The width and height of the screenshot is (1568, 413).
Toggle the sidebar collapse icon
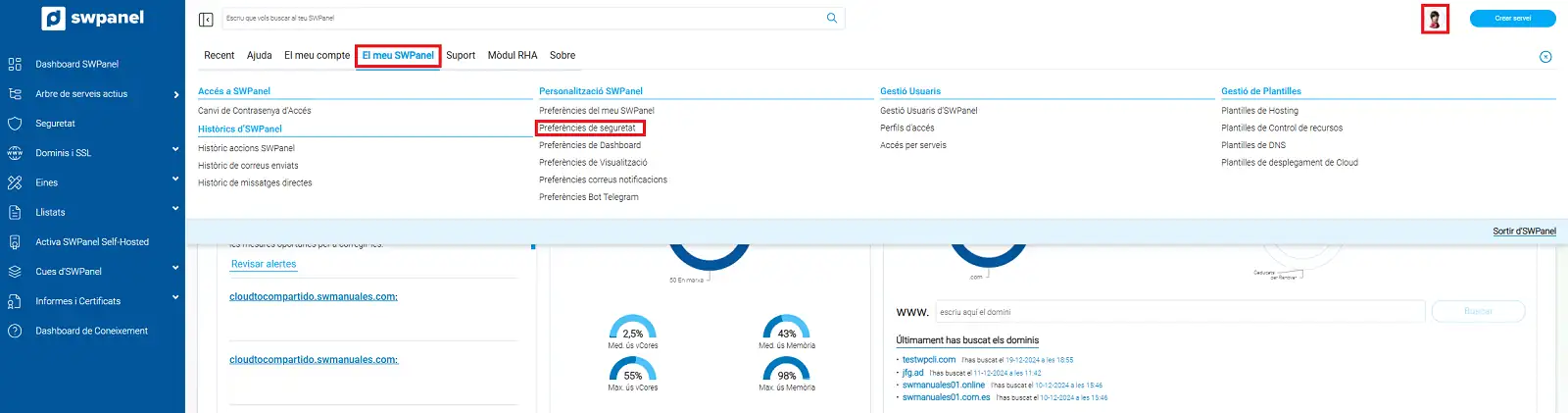206,20
